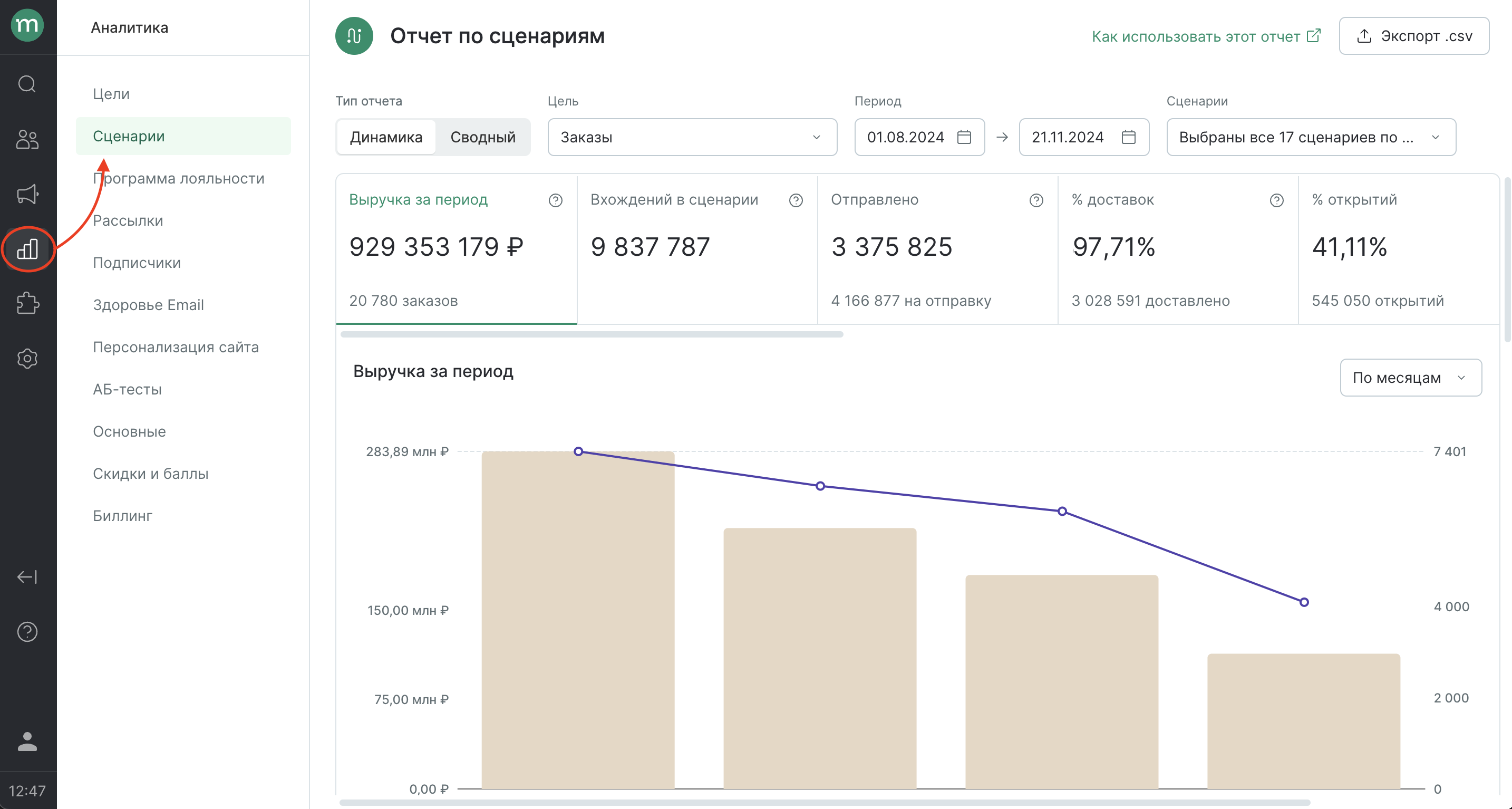Show hint for Вхождений в сценарии
The width and height of the screenshot is (1512, 809).
coord(796,201)
